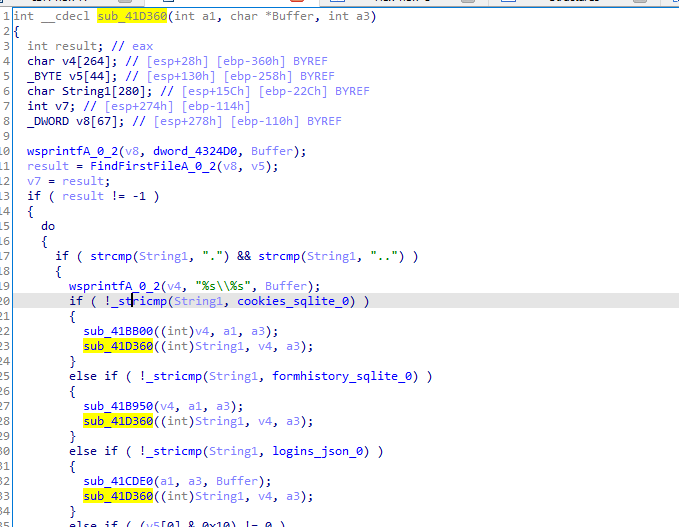The height and width of the screenshot is (527, 679).
Task: Click _stricmp on the formhistory line
Action: point(174,376)
